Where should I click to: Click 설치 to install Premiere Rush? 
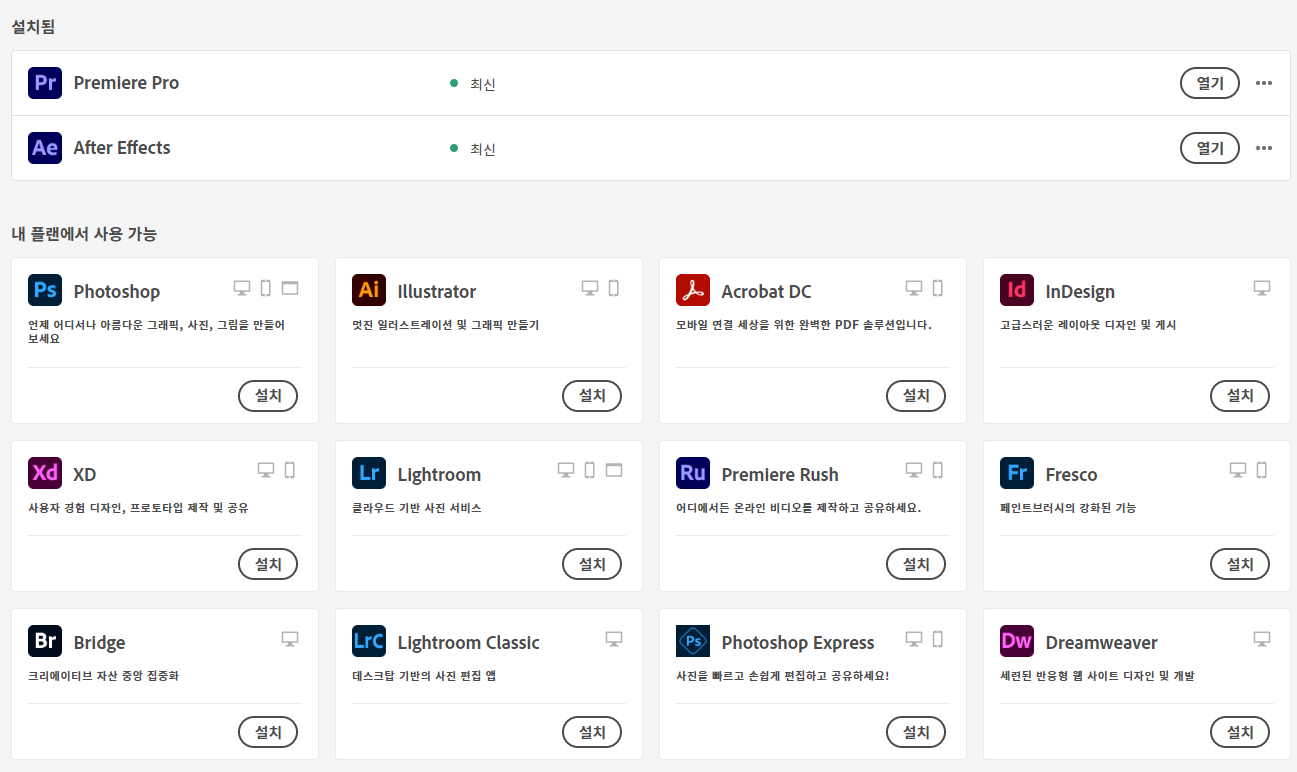click(x=915, y=564)
